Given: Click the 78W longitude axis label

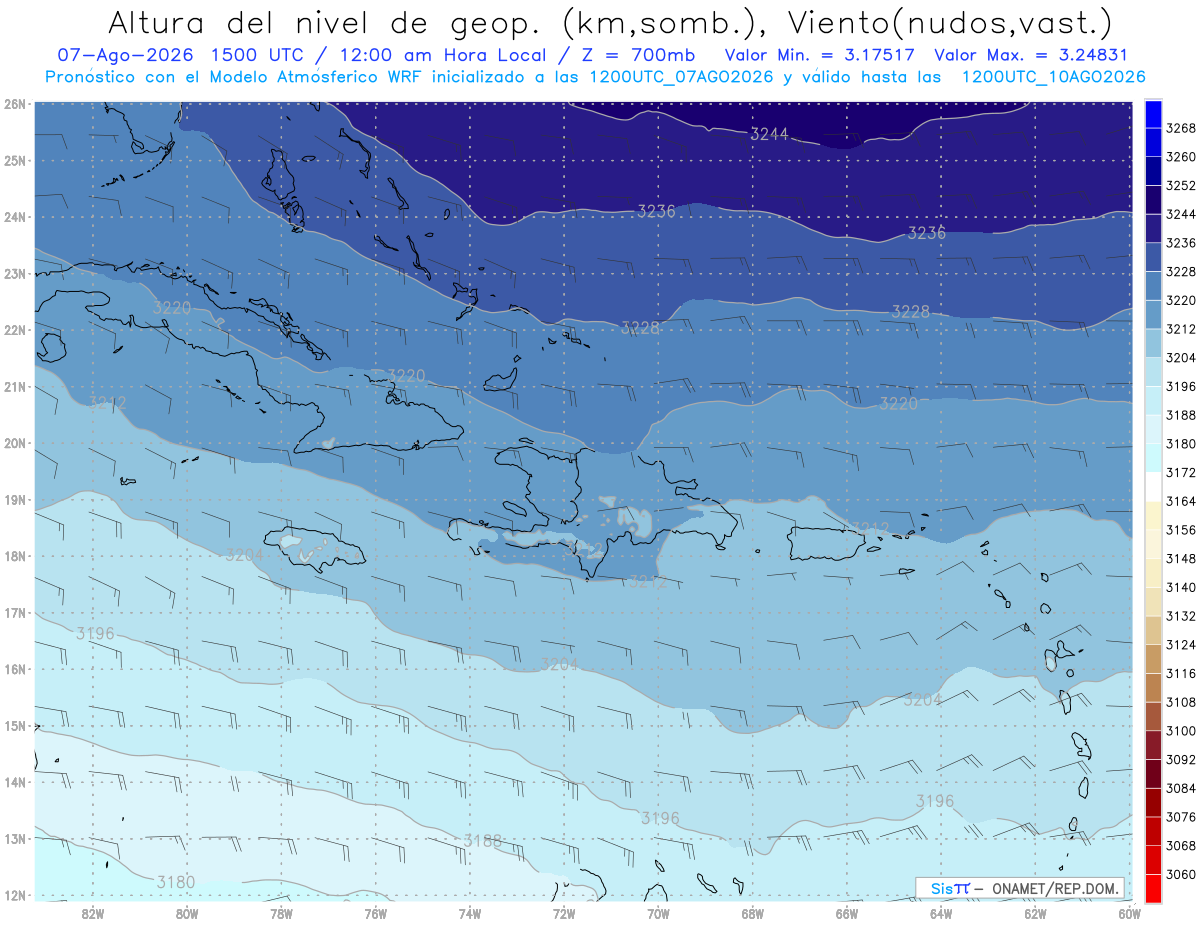Looking at the screenshot, I should [x=281, y=912].
